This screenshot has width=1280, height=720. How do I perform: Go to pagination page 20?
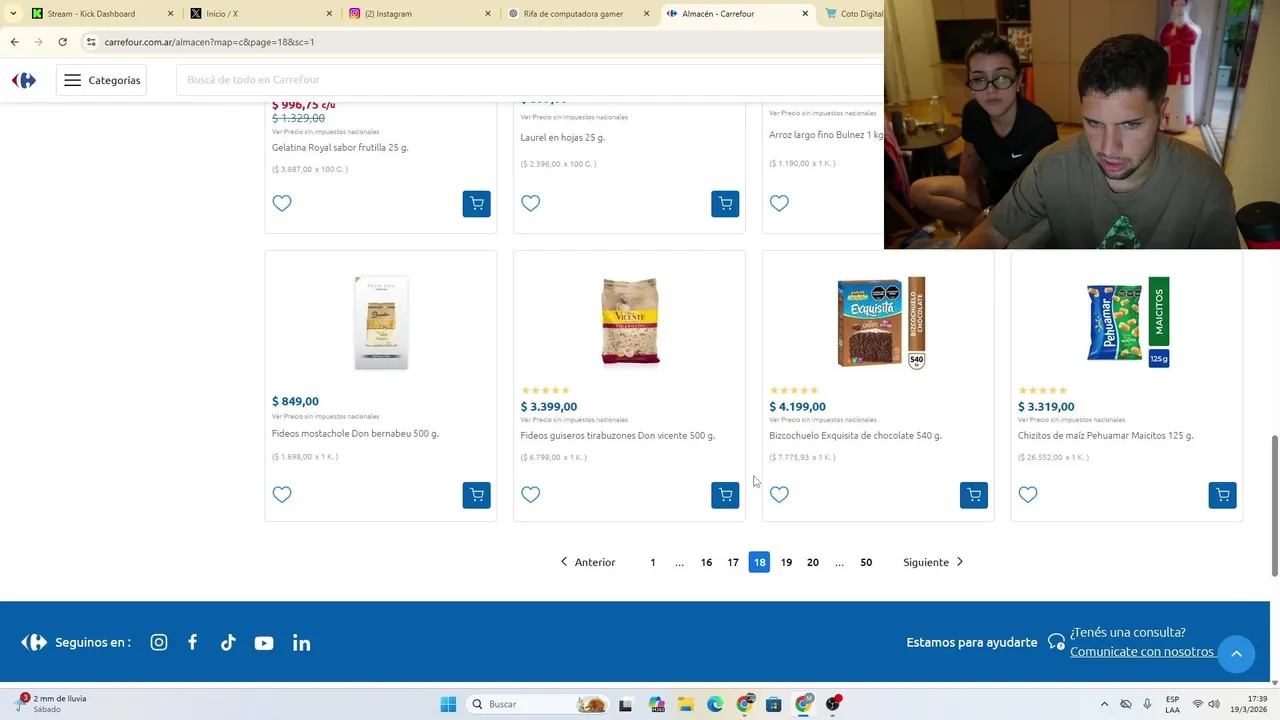(x=813, y=562)
